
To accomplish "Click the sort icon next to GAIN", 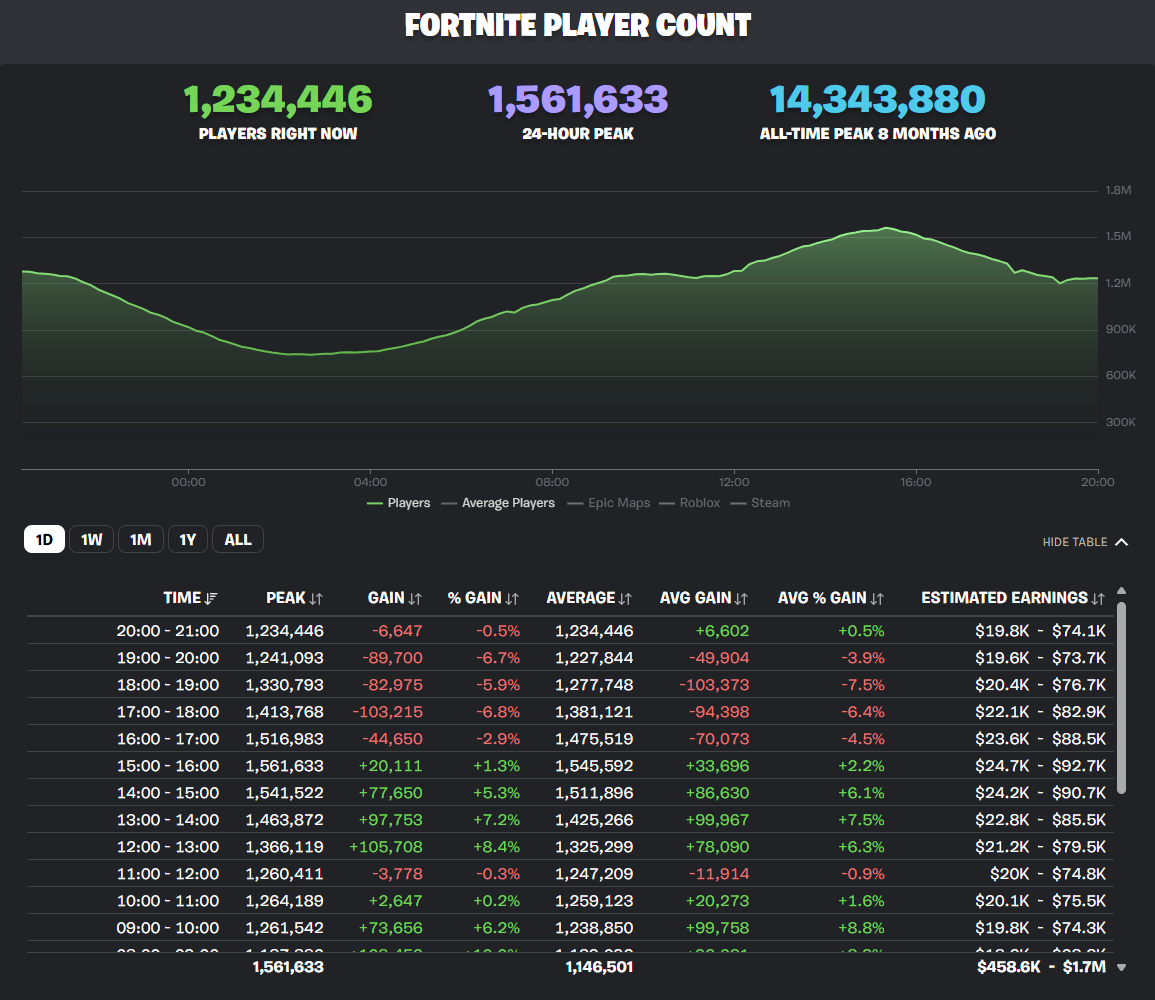I will (x=415, y=599).
